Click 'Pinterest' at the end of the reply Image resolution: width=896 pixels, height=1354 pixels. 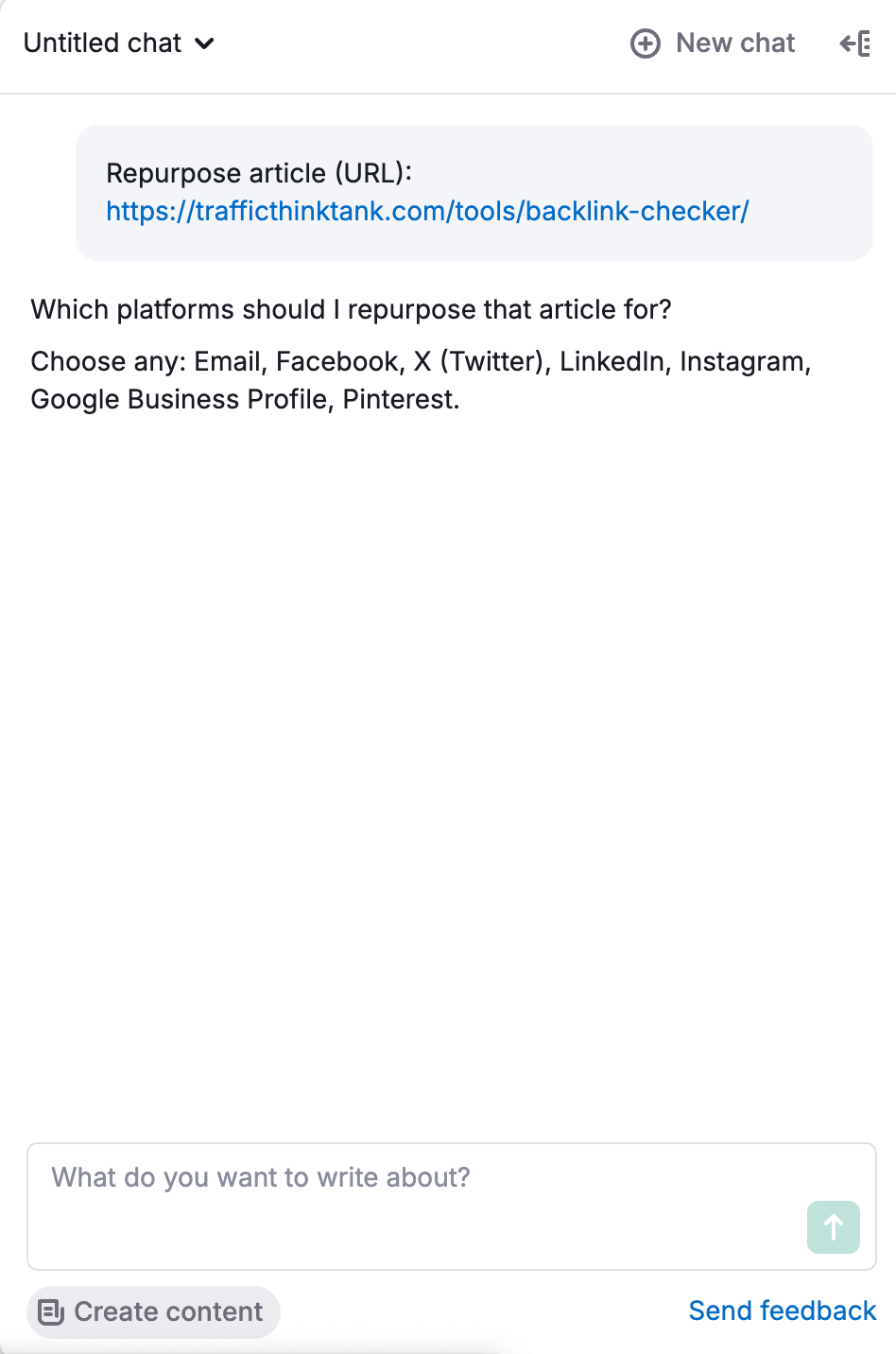coord(398,399)
